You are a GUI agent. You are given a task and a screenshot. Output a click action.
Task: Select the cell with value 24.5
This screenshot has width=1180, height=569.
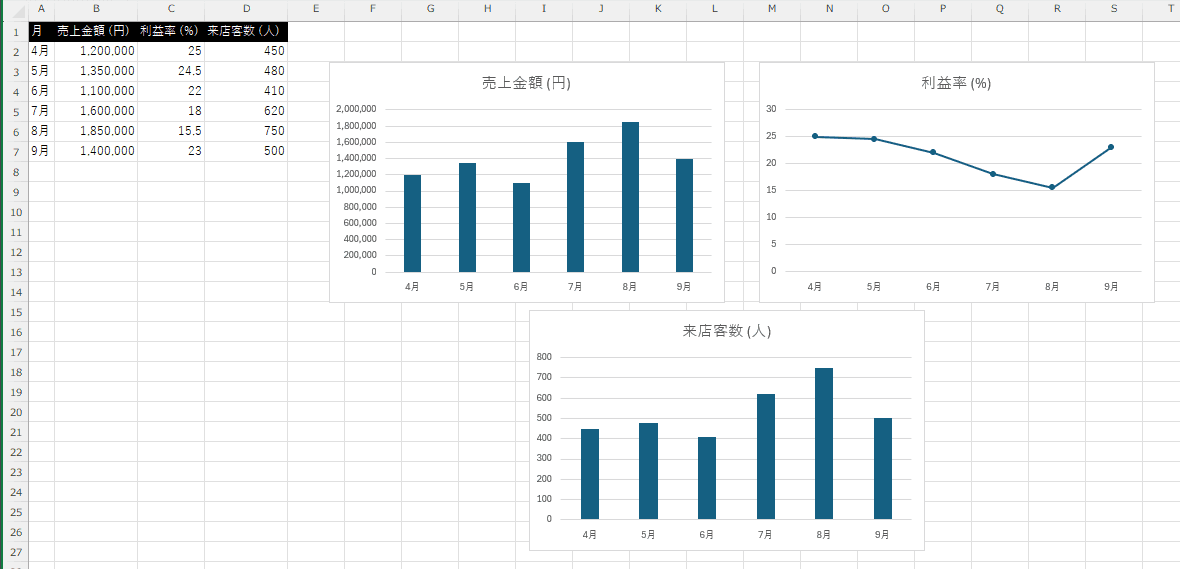171,71
